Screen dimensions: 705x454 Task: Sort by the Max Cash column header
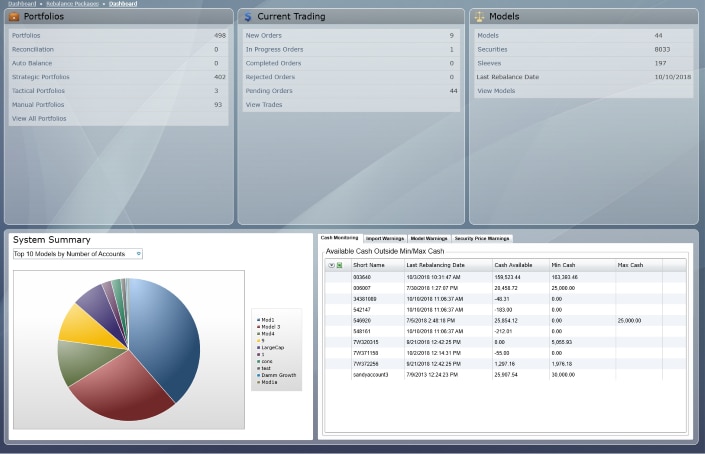(638, 265)
